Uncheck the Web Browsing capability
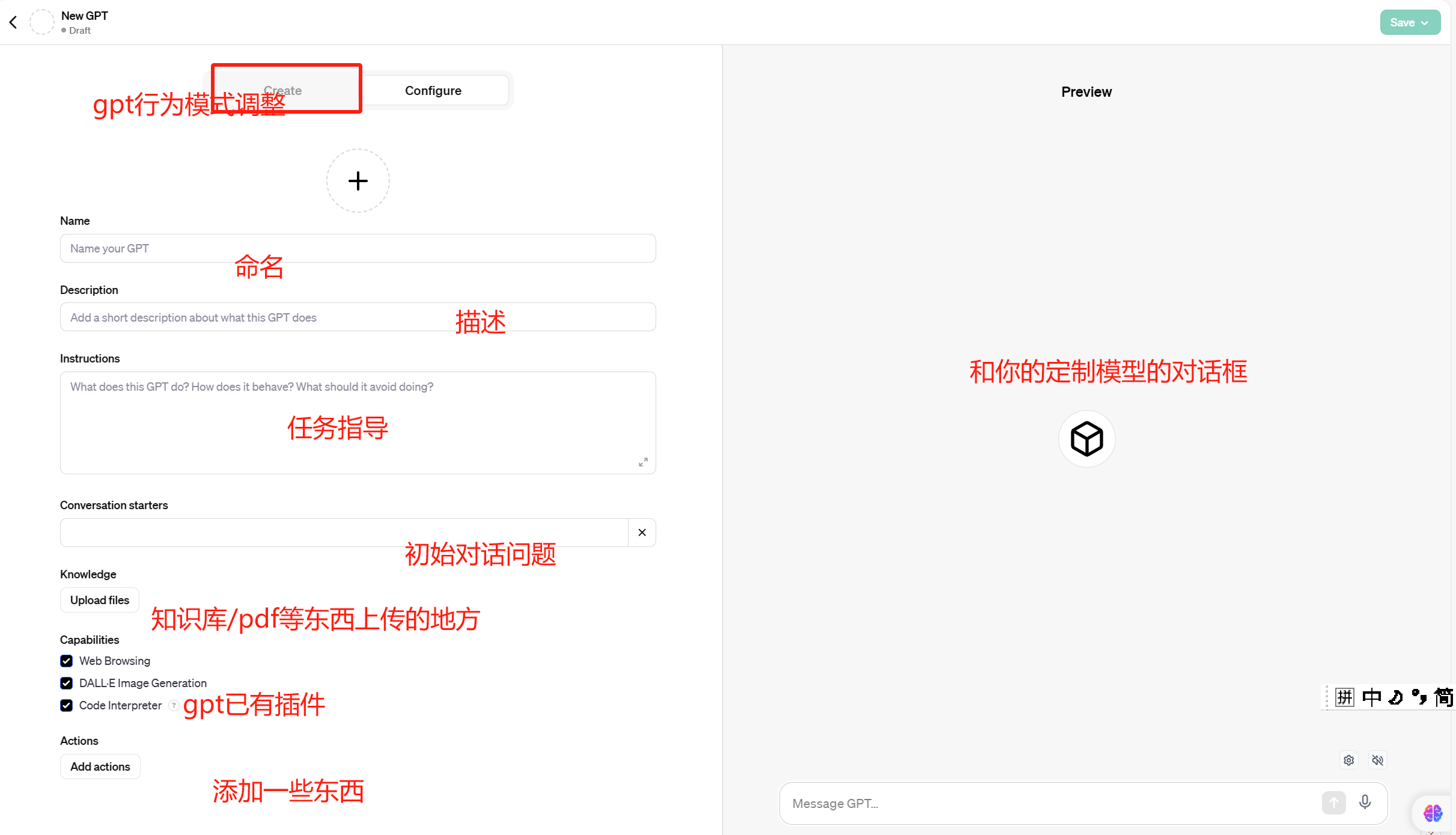 (x=67, y=661)
